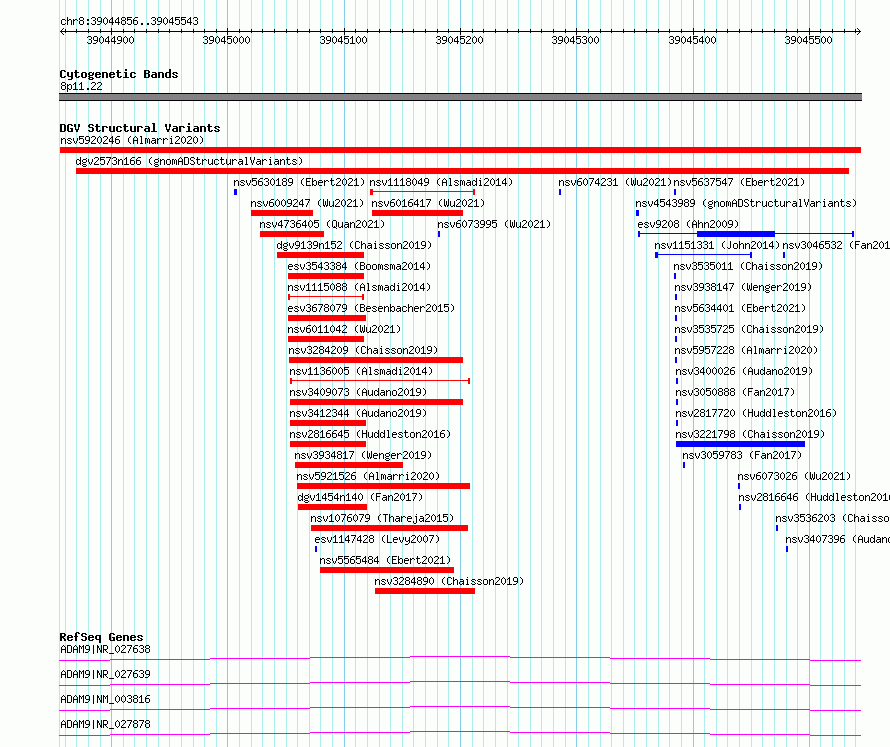Select dgv9139n152 (Chaisson2019) label

354,245
